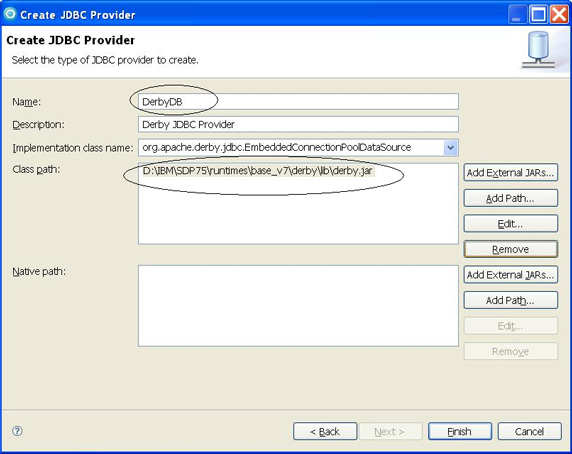Click Add External JARs for Class path
This screenshot has width=572, height=454.
[511, 172]
